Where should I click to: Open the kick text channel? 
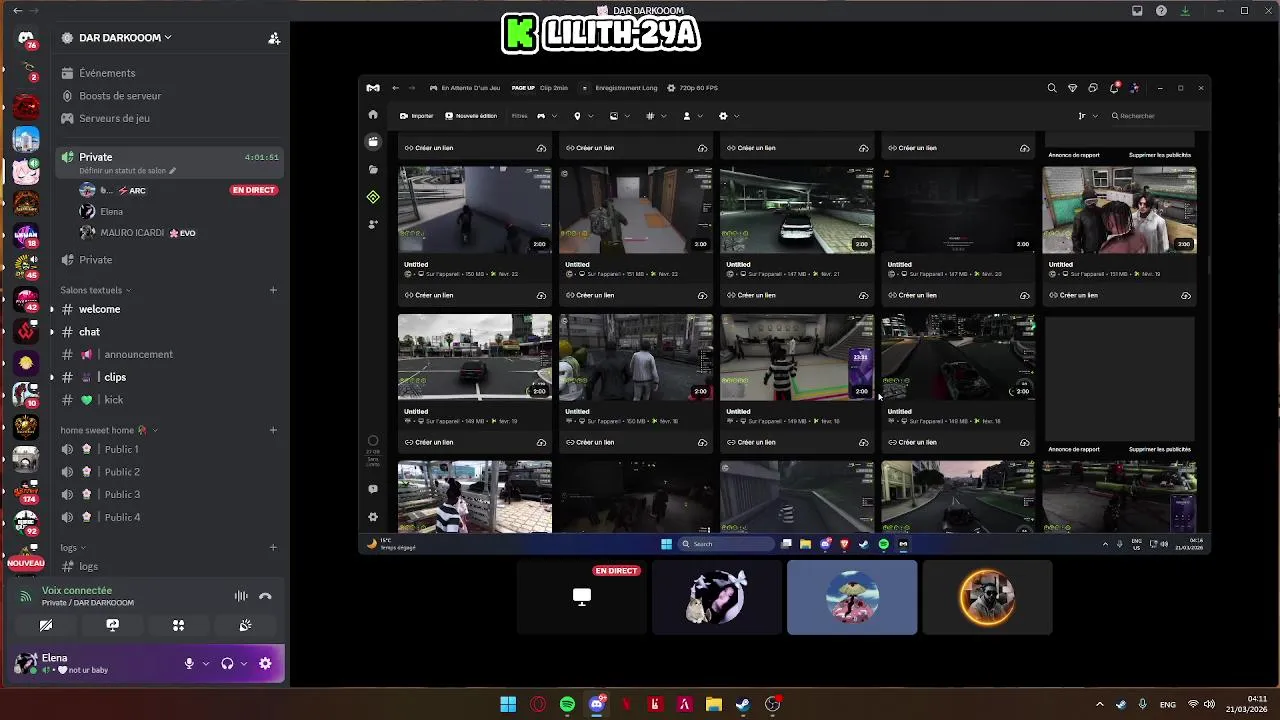(x=170, y=400)
